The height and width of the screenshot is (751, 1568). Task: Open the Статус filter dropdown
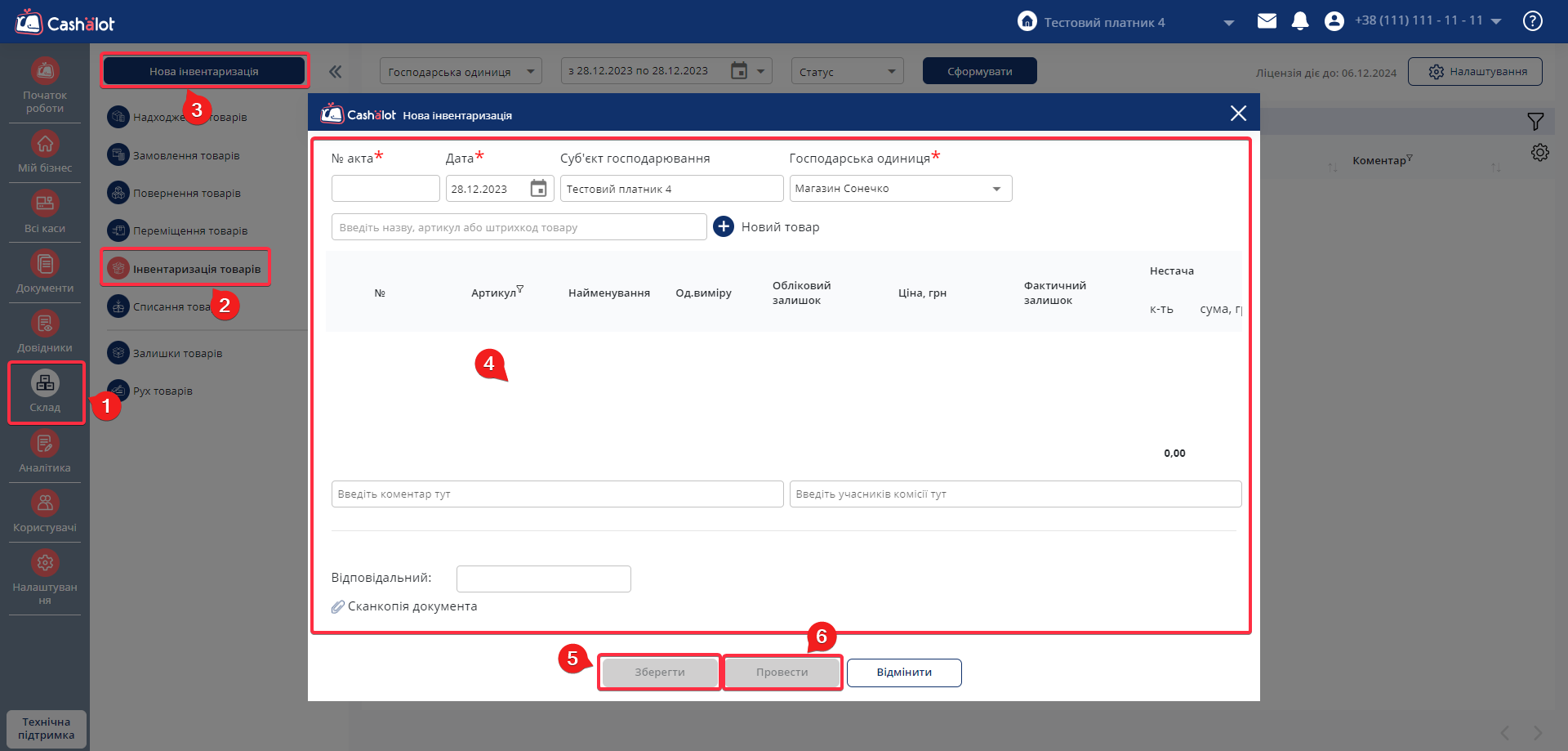click(x=847, y=72)
